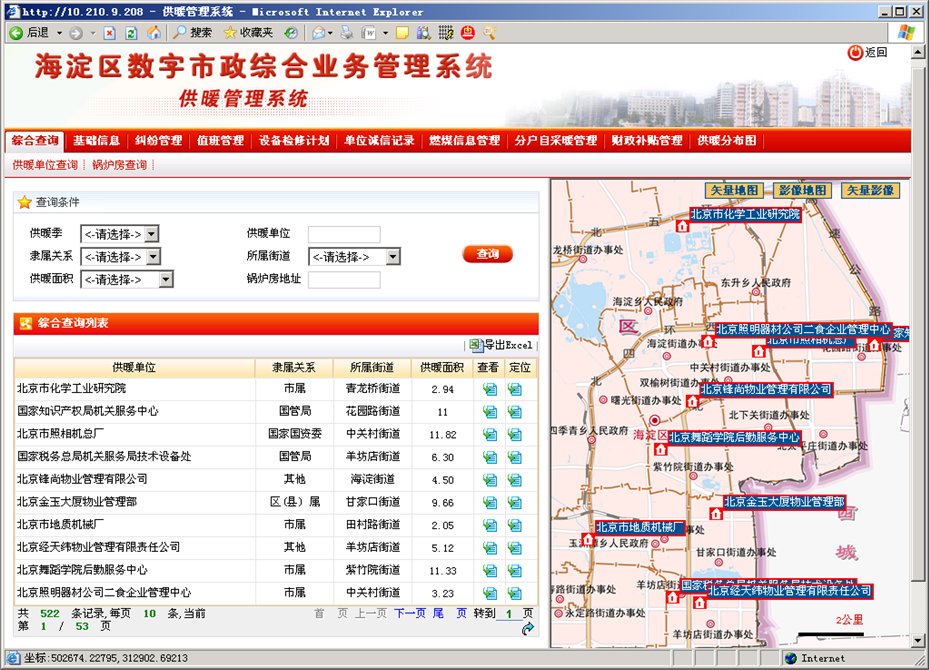Click the Internet zone indicator in status bar

pyautogui.click(x=815, y=659)
